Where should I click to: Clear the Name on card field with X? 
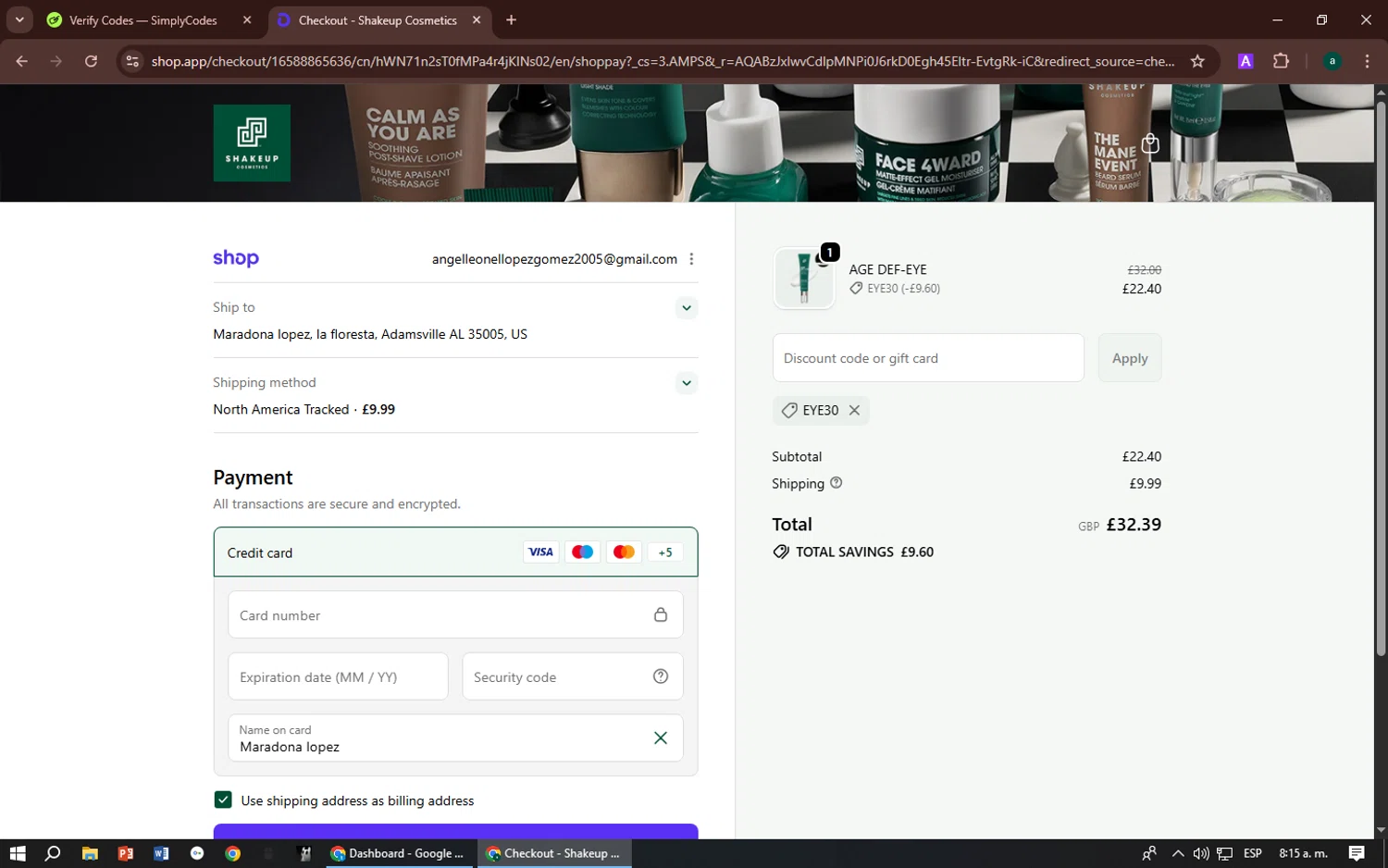(661, 738)
